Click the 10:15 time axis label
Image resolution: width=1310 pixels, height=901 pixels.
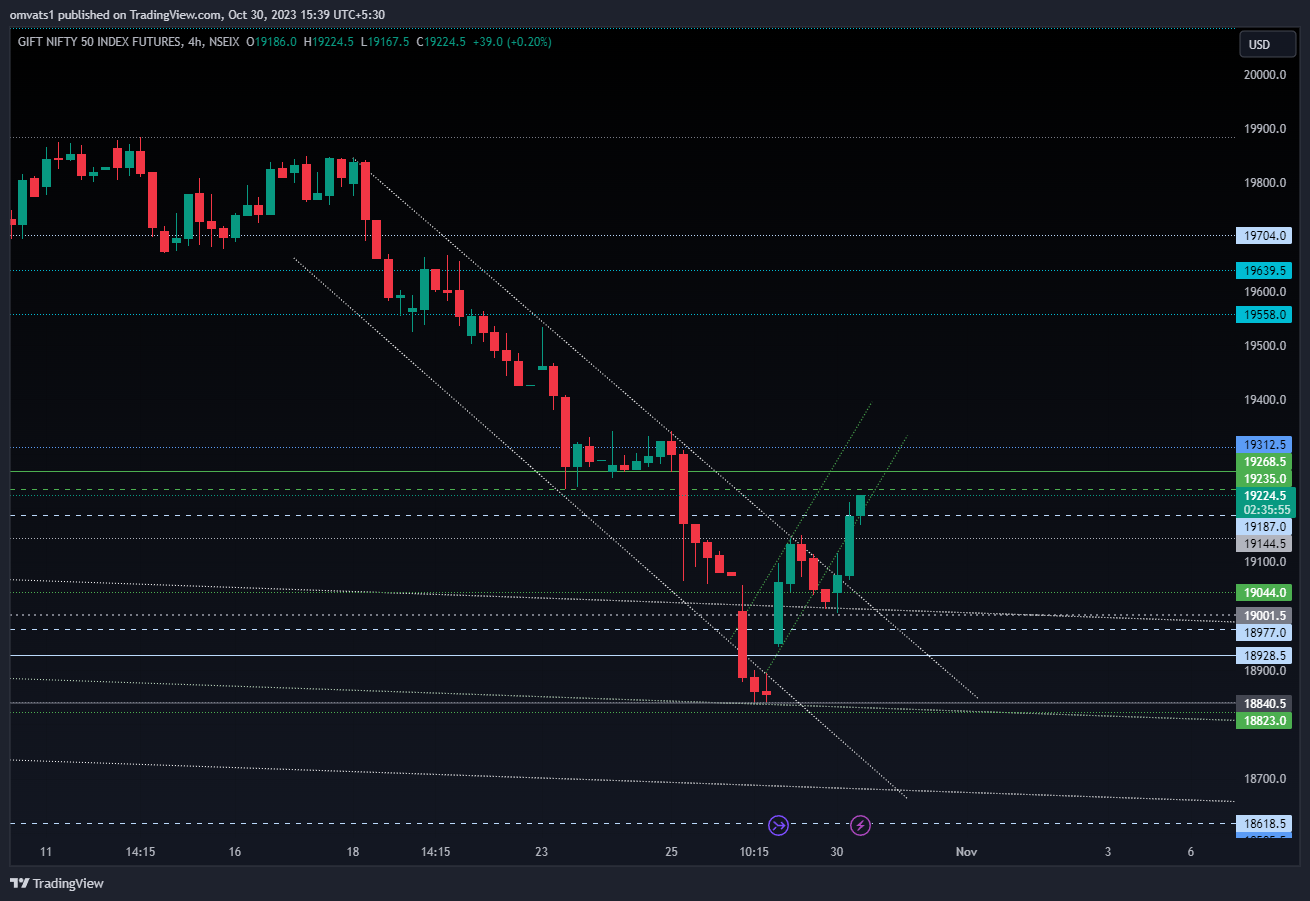pyautogui.click(x=754, y=852)
